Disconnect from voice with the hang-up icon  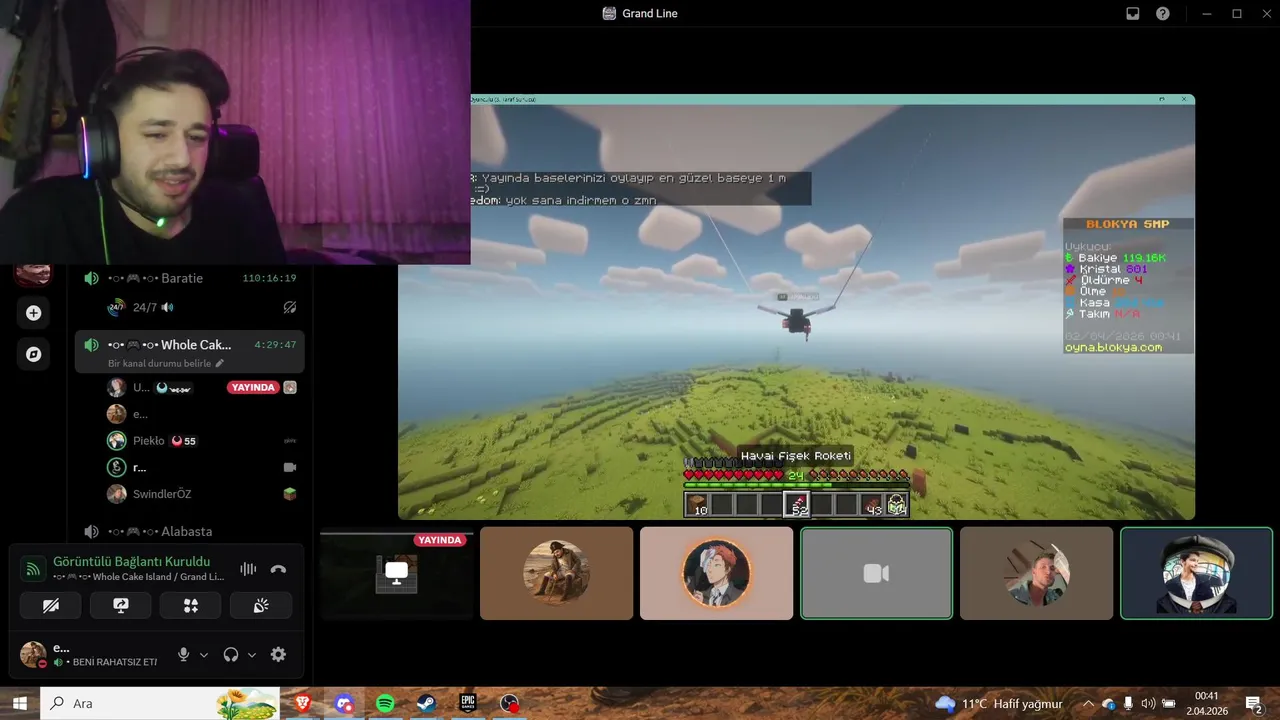click(x=278, y=569)
